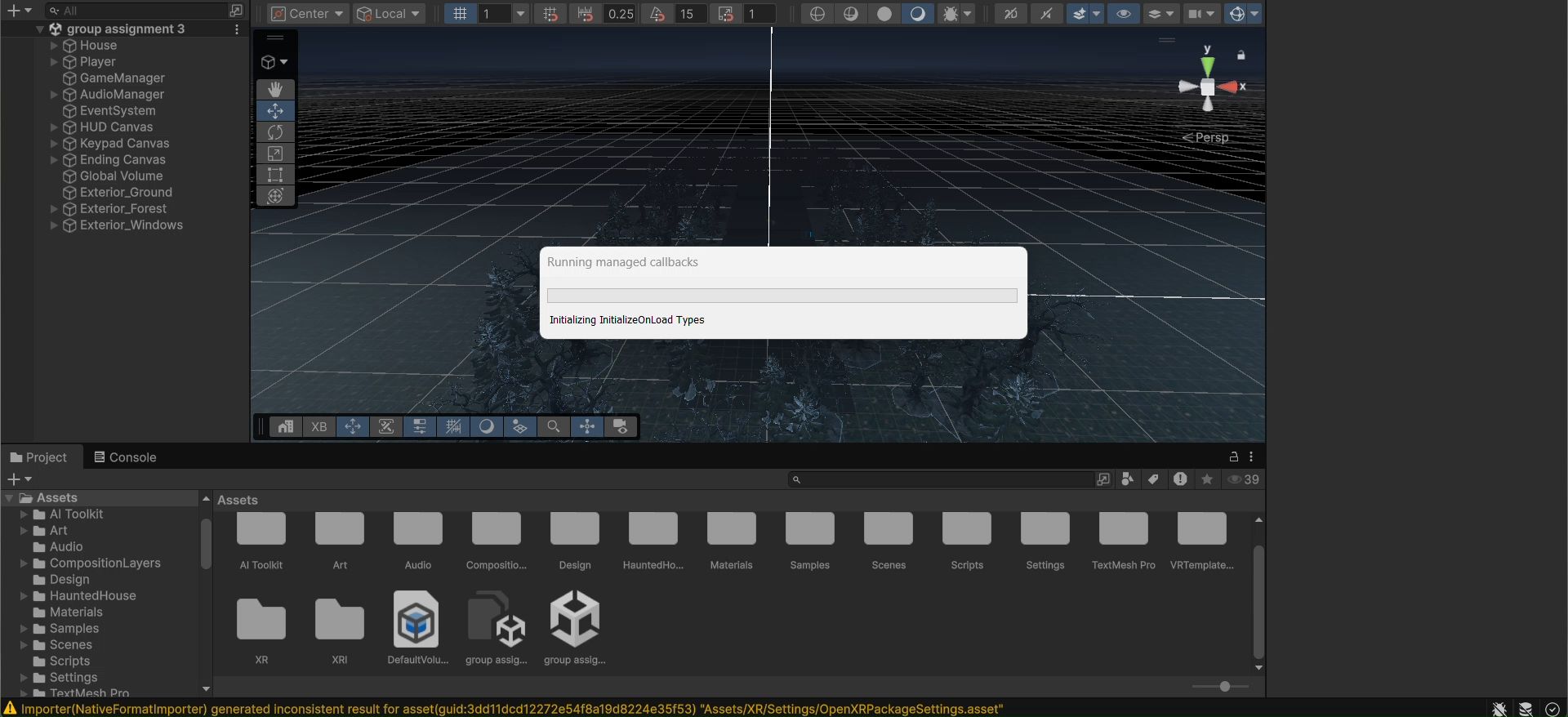This screenshot has width=1568, height=717.
Task: Select wireframe draw mode icon
Action: pyautogui.click(x=817, y=14)
